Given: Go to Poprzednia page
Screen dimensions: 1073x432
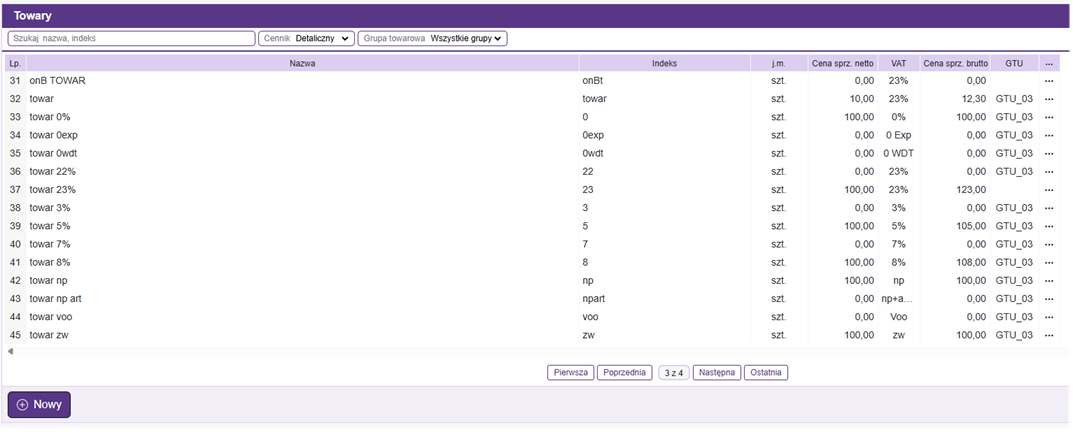Looking at the screenshot, I should (x=625, y=373).
